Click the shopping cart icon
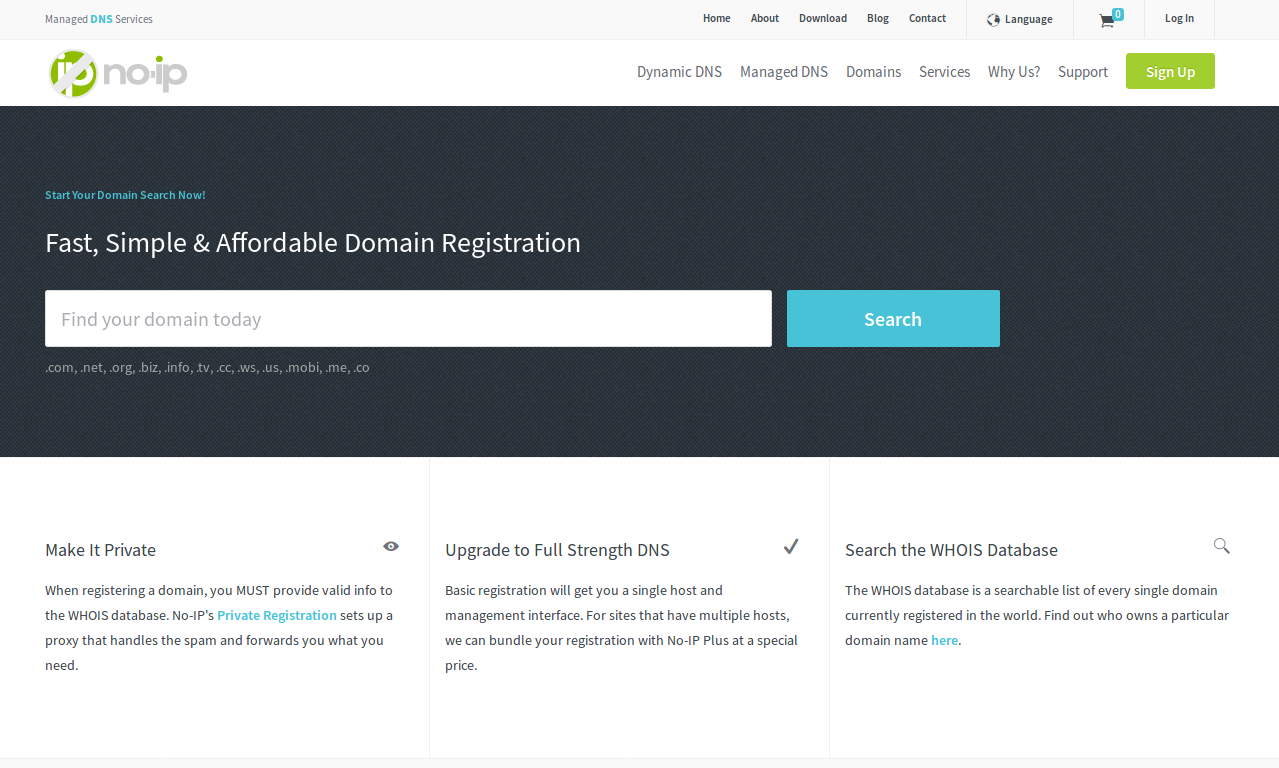 point(1106,21)
